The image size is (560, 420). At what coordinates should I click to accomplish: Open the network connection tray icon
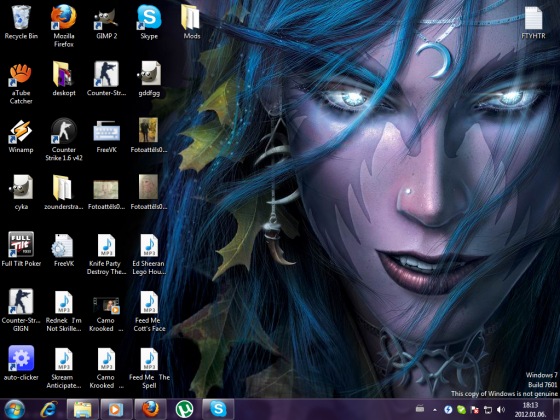tap(488, 410)
